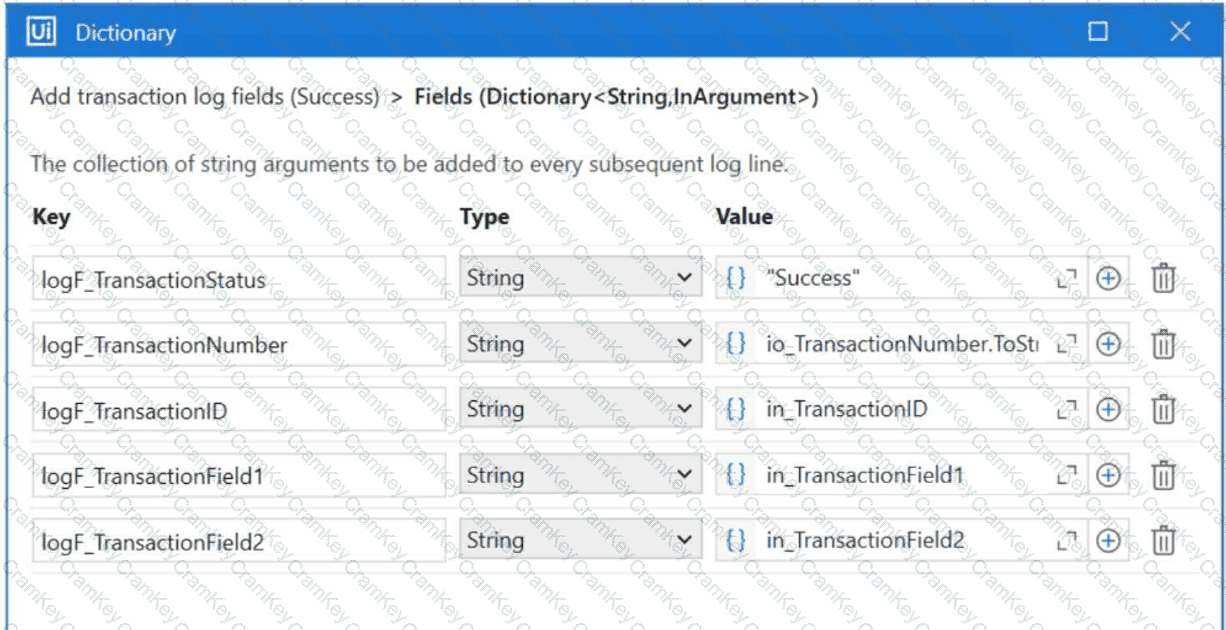This screenshot has width=1226, height=630.
Task: Open expression editor for the "Success" value
Action: (1067, 279)
